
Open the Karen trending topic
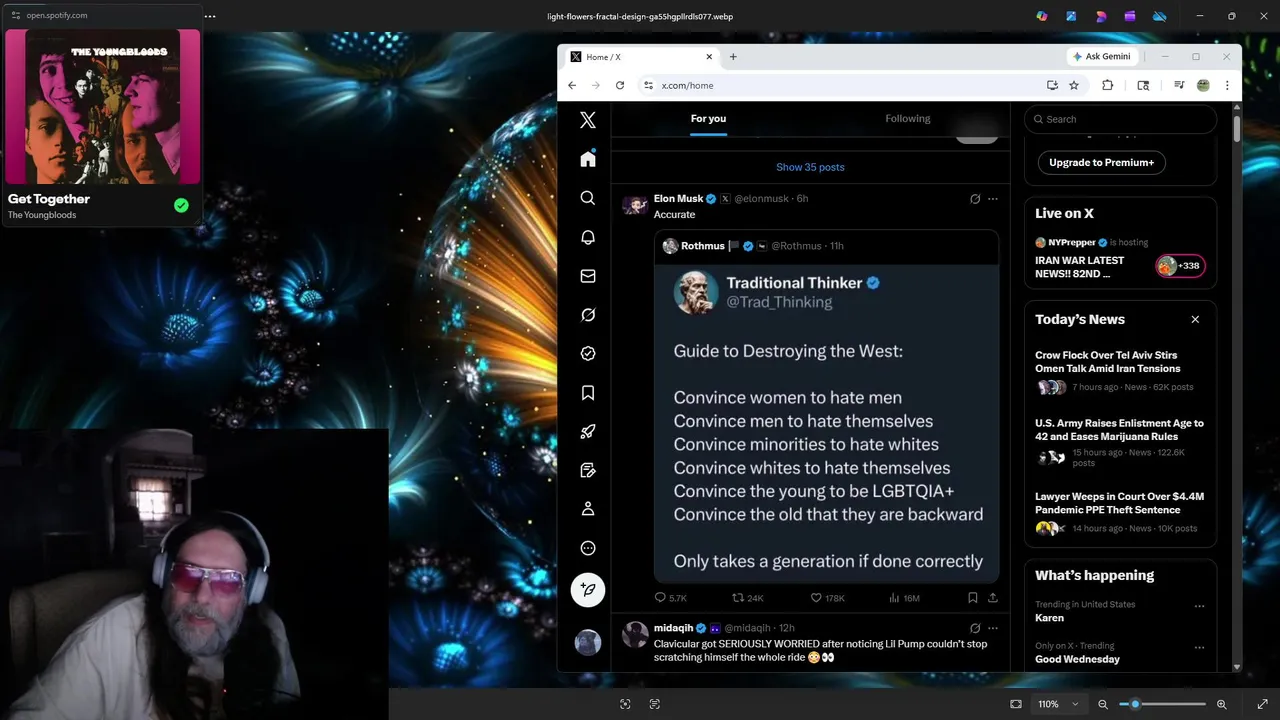pos(1049,618)
